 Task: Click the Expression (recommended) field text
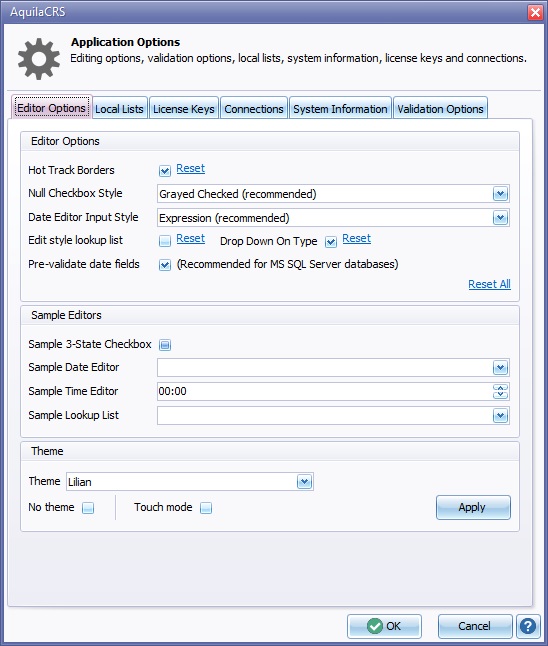[x=224, y=218]
